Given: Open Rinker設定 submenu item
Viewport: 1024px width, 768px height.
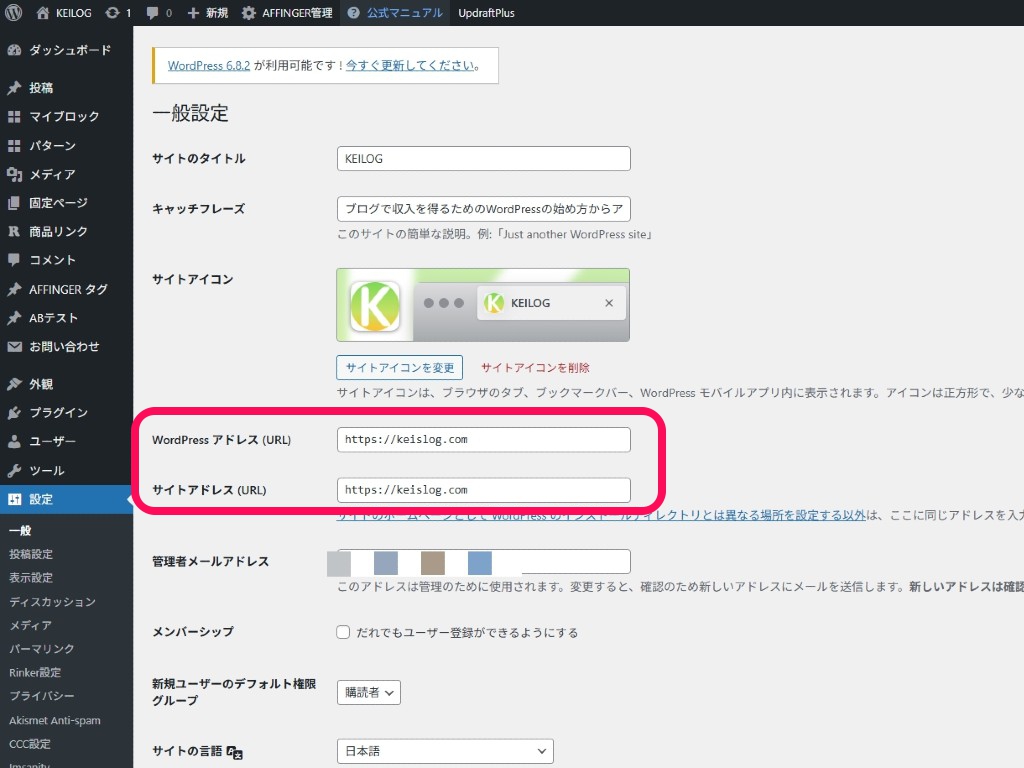Looking at the screenshot, I should click(x=35, y=672).
